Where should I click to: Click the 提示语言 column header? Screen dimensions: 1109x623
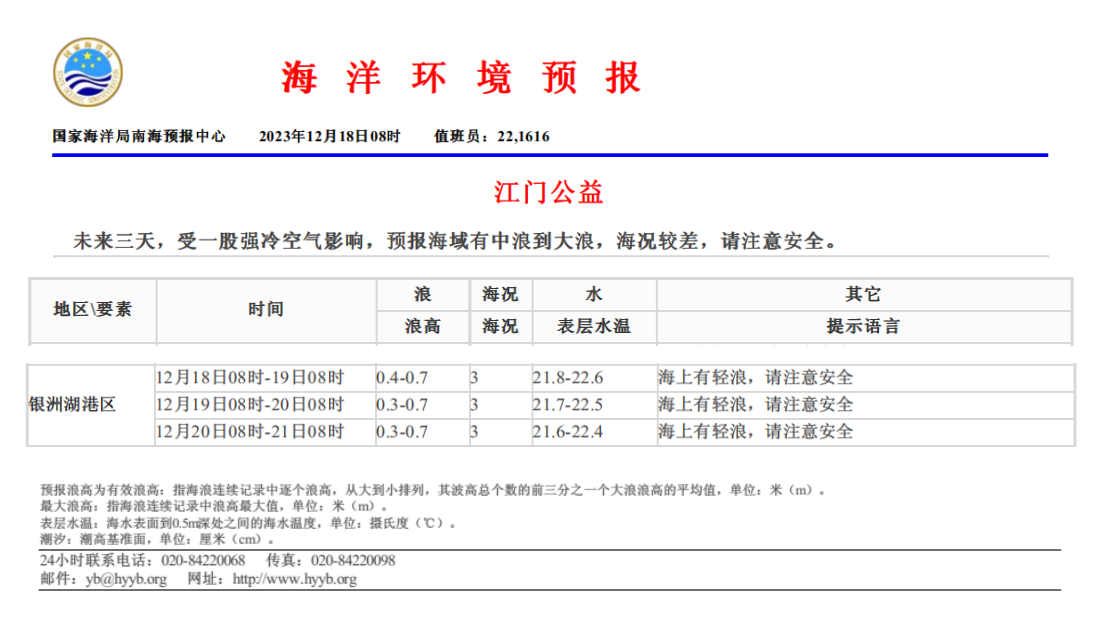pyautogui.click(x=862, y=326)
